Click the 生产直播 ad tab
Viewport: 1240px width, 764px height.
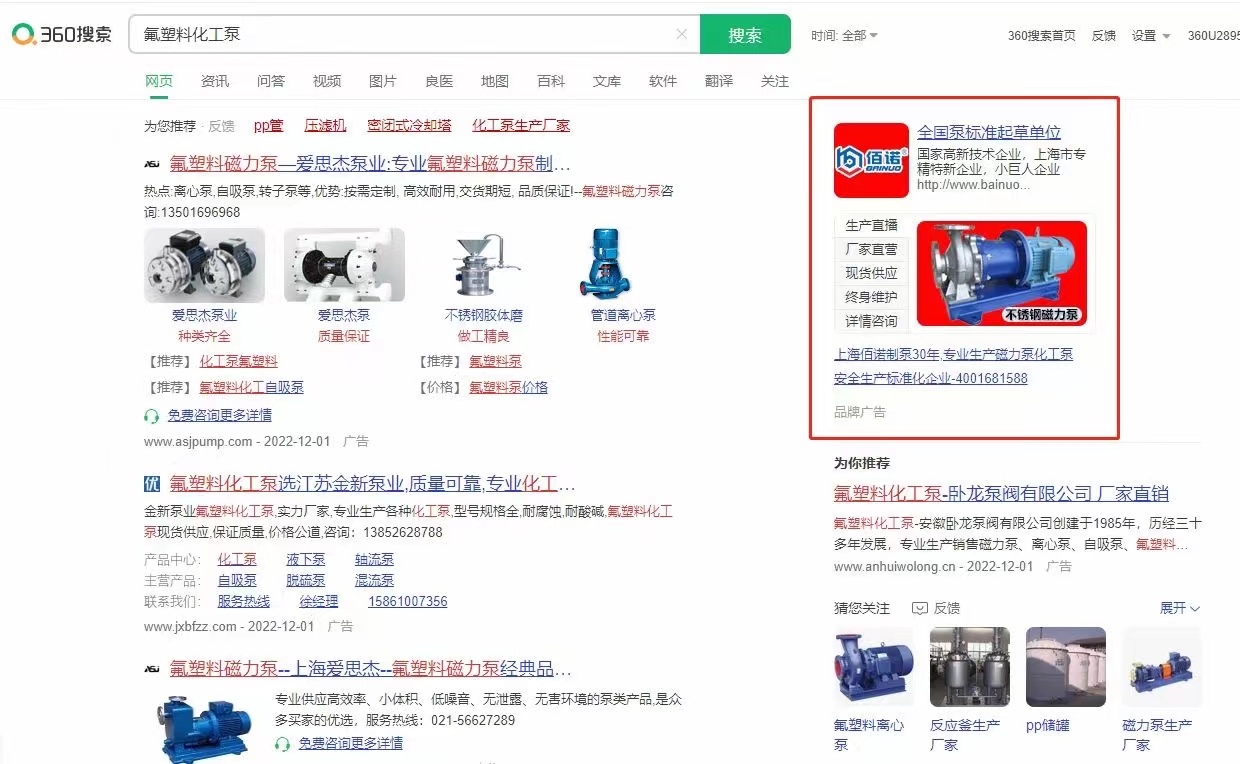(x=871, y=225)
